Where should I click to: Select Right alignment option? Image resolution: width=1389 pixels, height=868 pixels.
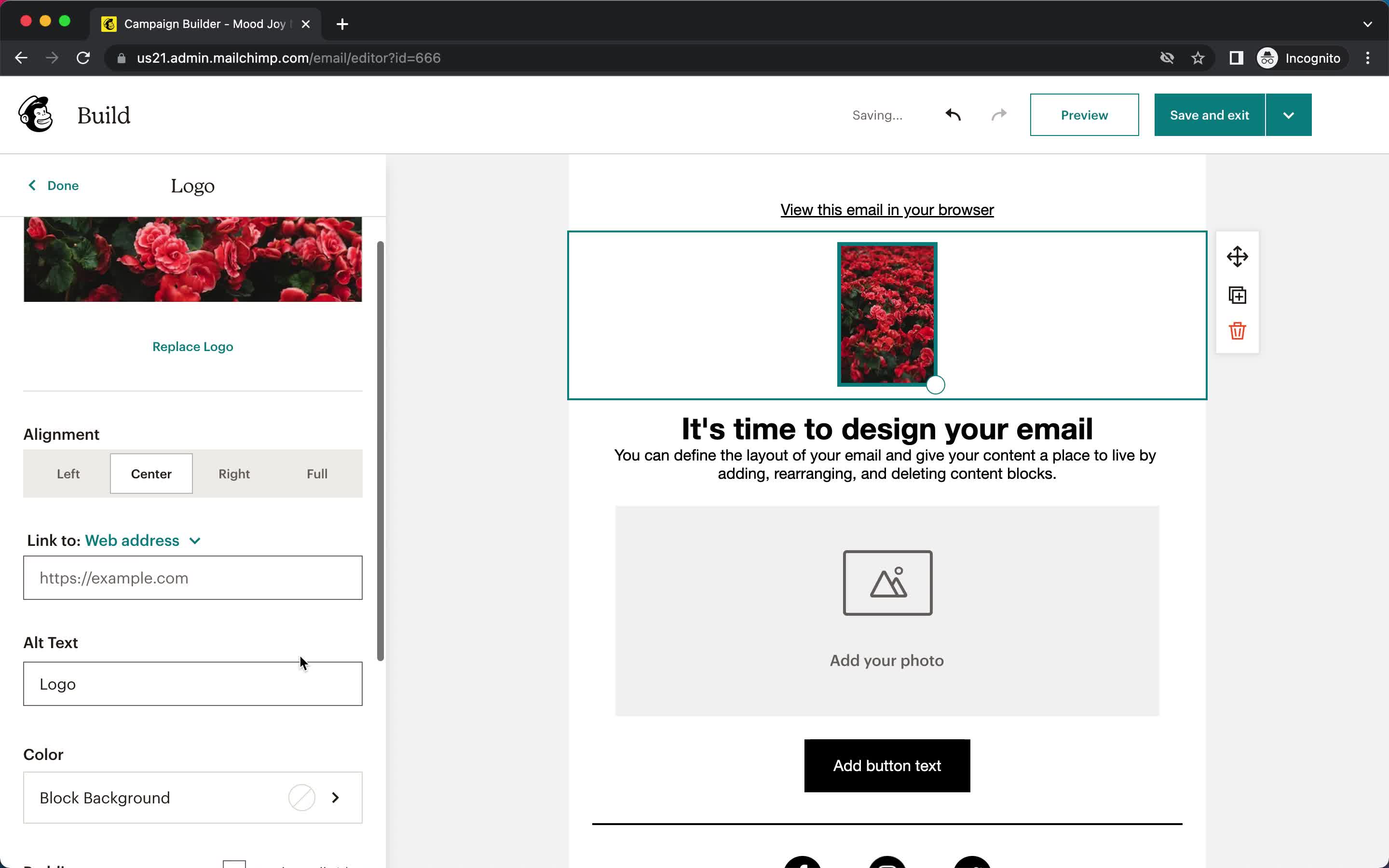tap(234, 473)
